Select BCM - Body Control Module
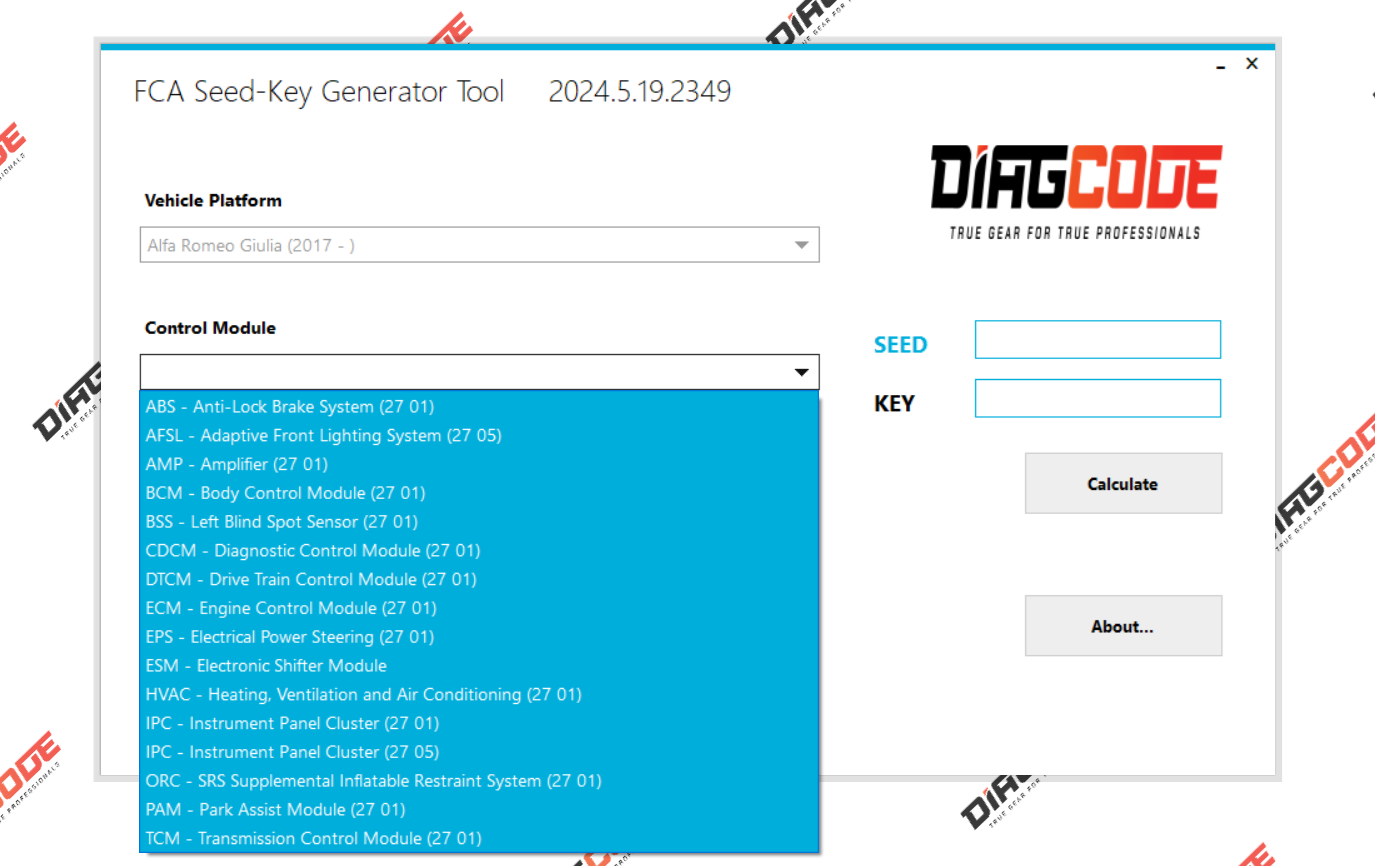The height and width of the screenshot is (866, 1375). pos(479,493)
